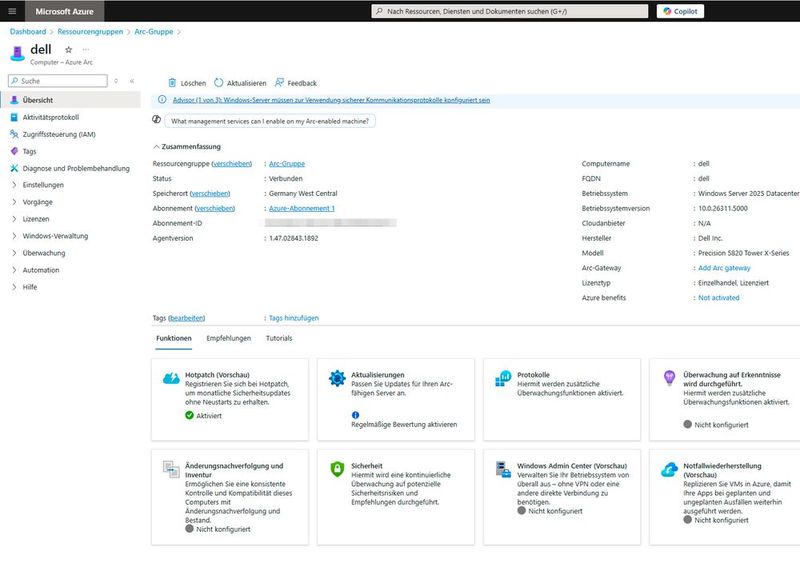This screenshot has height=587, width=800.
Task: Click the Hotpatch cloud icon on its tile
Action: (171, 377)
